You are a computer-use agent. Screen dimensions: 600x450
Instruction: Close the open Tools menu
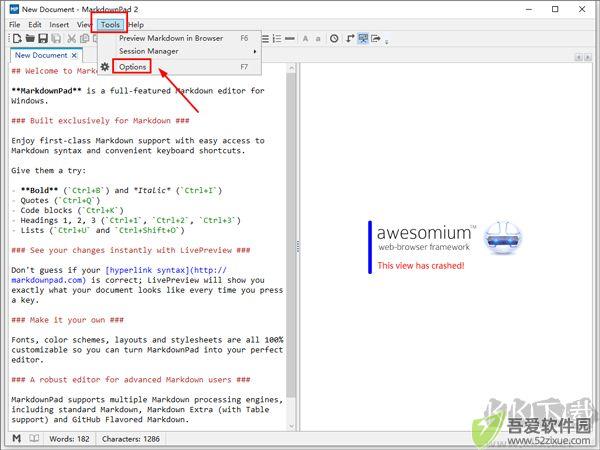(x=111, y=25)
